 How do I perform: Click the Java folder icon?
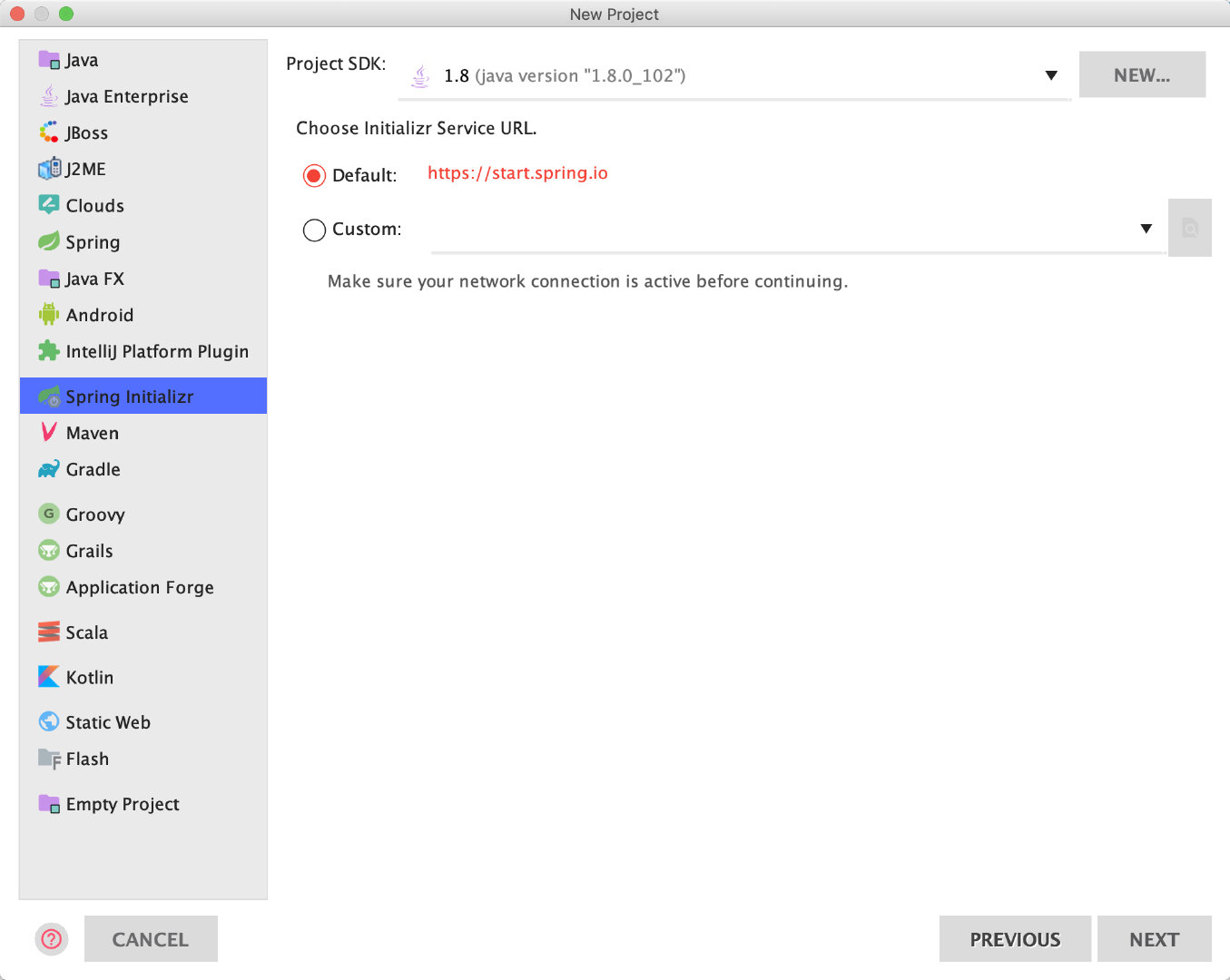click(49, 60)
